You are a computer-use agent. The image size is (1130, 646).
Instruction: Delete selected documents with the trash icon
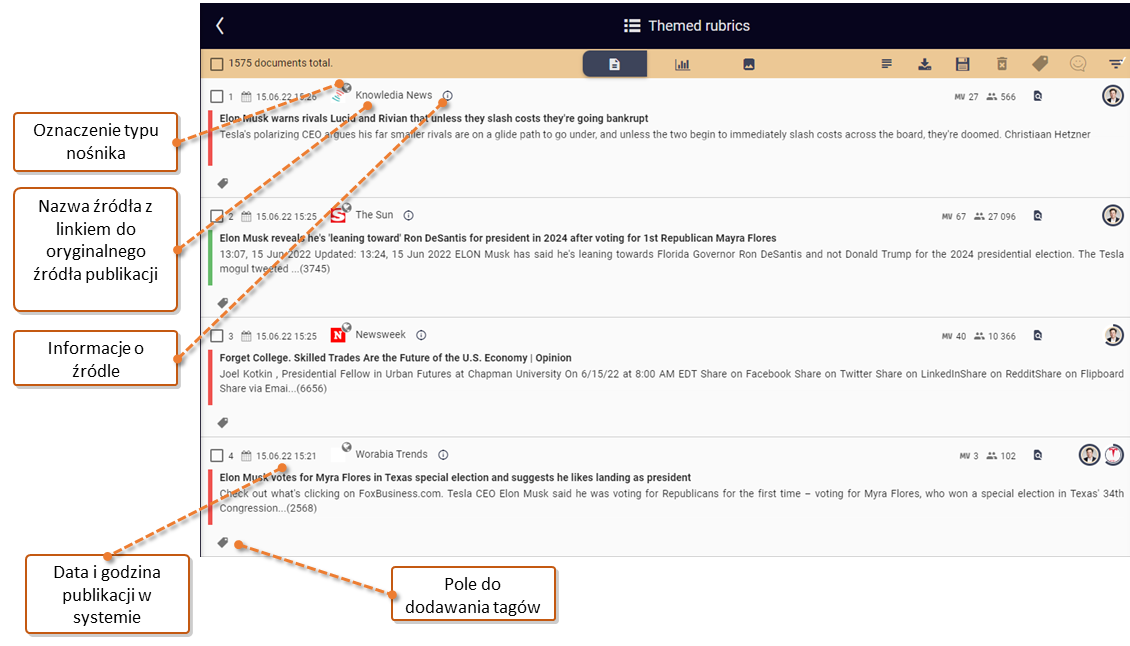tap(1002, 64)
